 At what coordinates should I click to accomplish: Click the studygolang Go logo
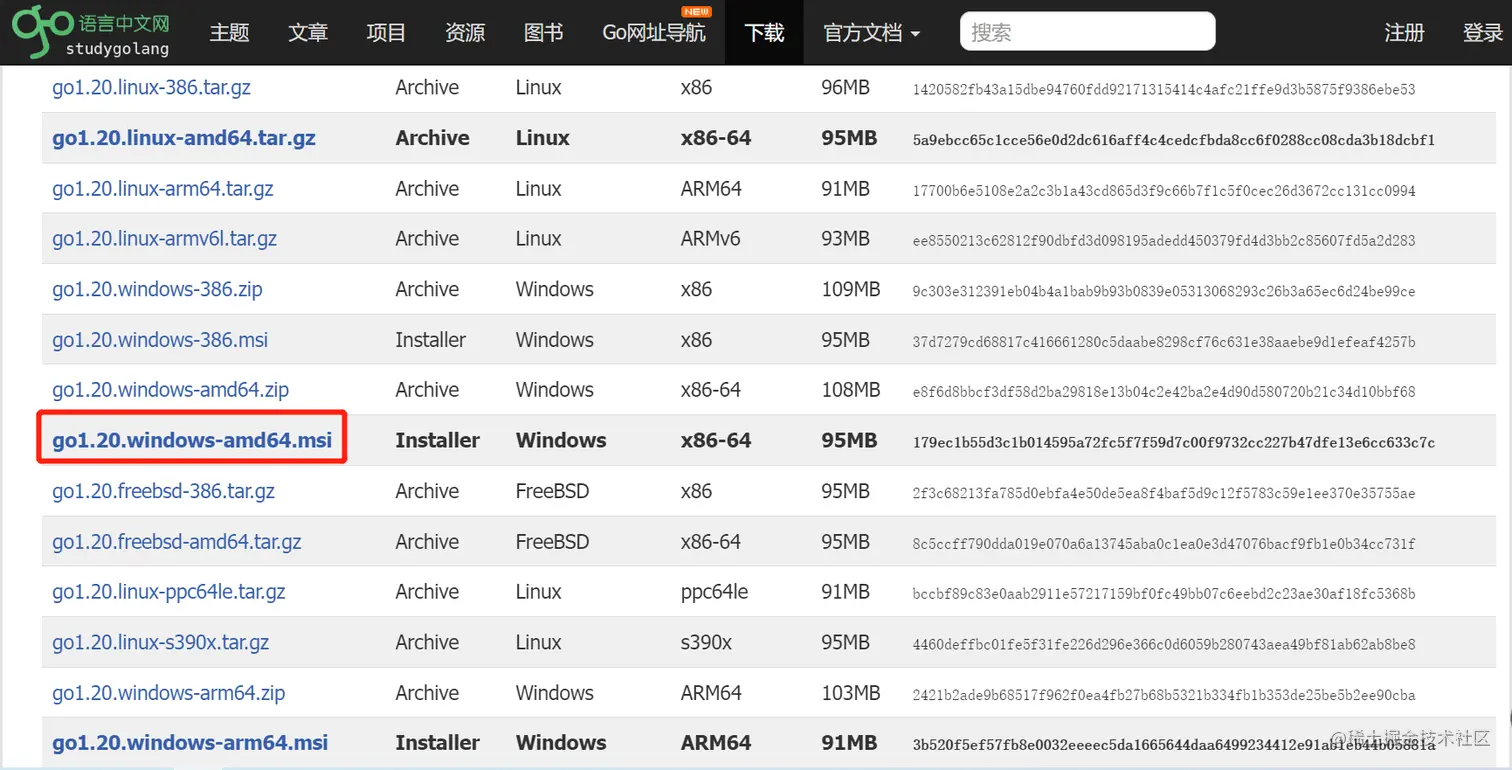(91, 32)
